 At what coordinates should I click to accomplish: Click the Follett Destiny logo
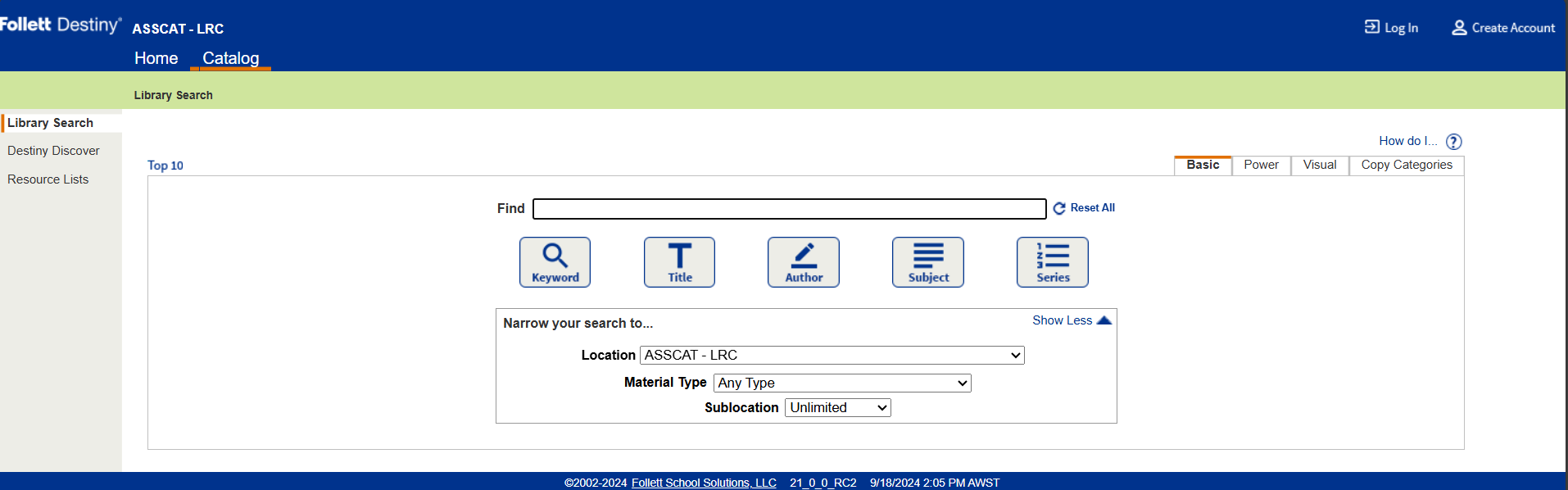(x=61, y=25)
